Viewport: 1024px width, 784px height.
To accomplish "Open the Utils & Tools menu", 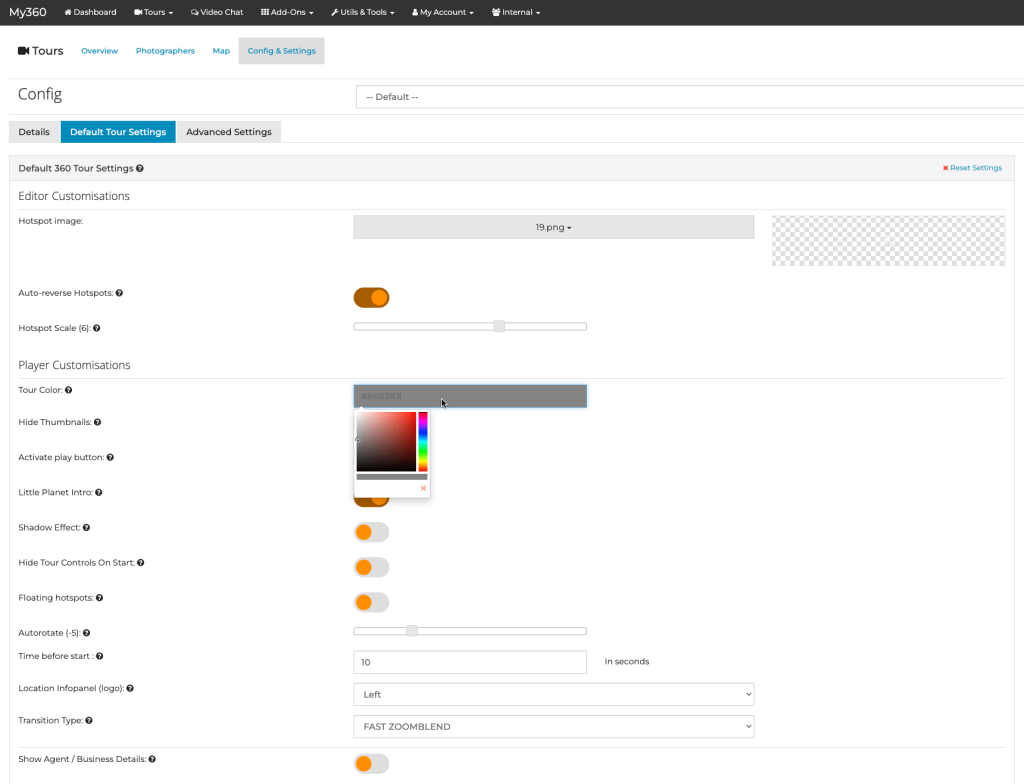I will click(x=362, y=12).
